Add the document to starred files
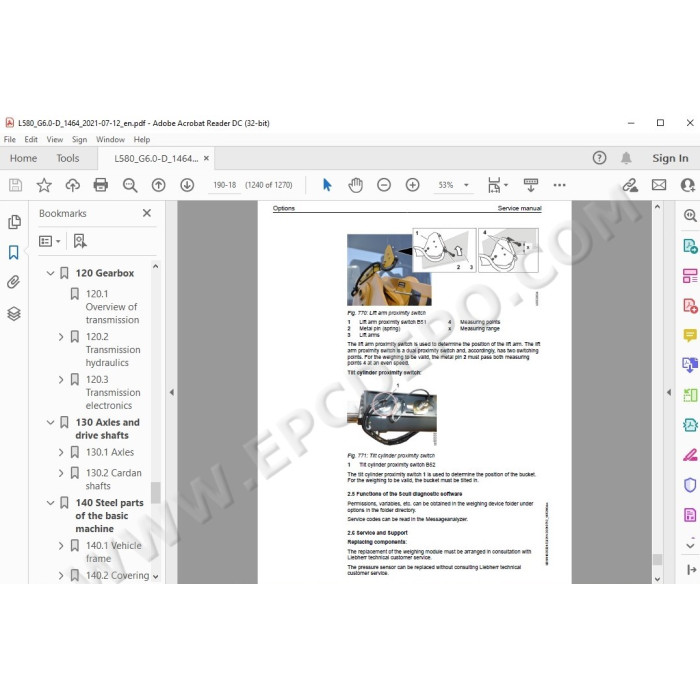700x700 pixels. pos(44,185)
